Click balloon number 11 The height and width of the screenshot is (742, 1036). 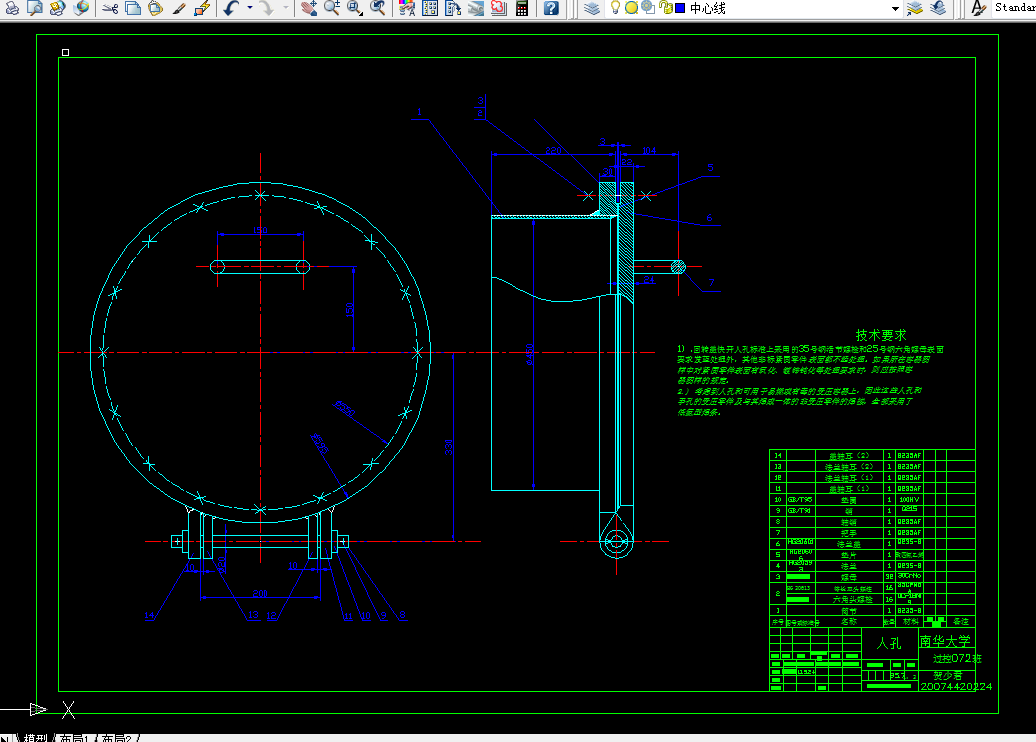point(348,616)
